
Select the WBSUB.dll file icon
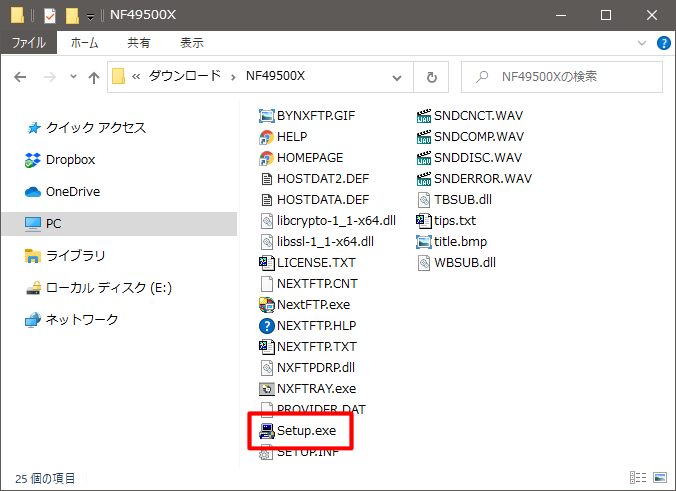coord(424,263)
